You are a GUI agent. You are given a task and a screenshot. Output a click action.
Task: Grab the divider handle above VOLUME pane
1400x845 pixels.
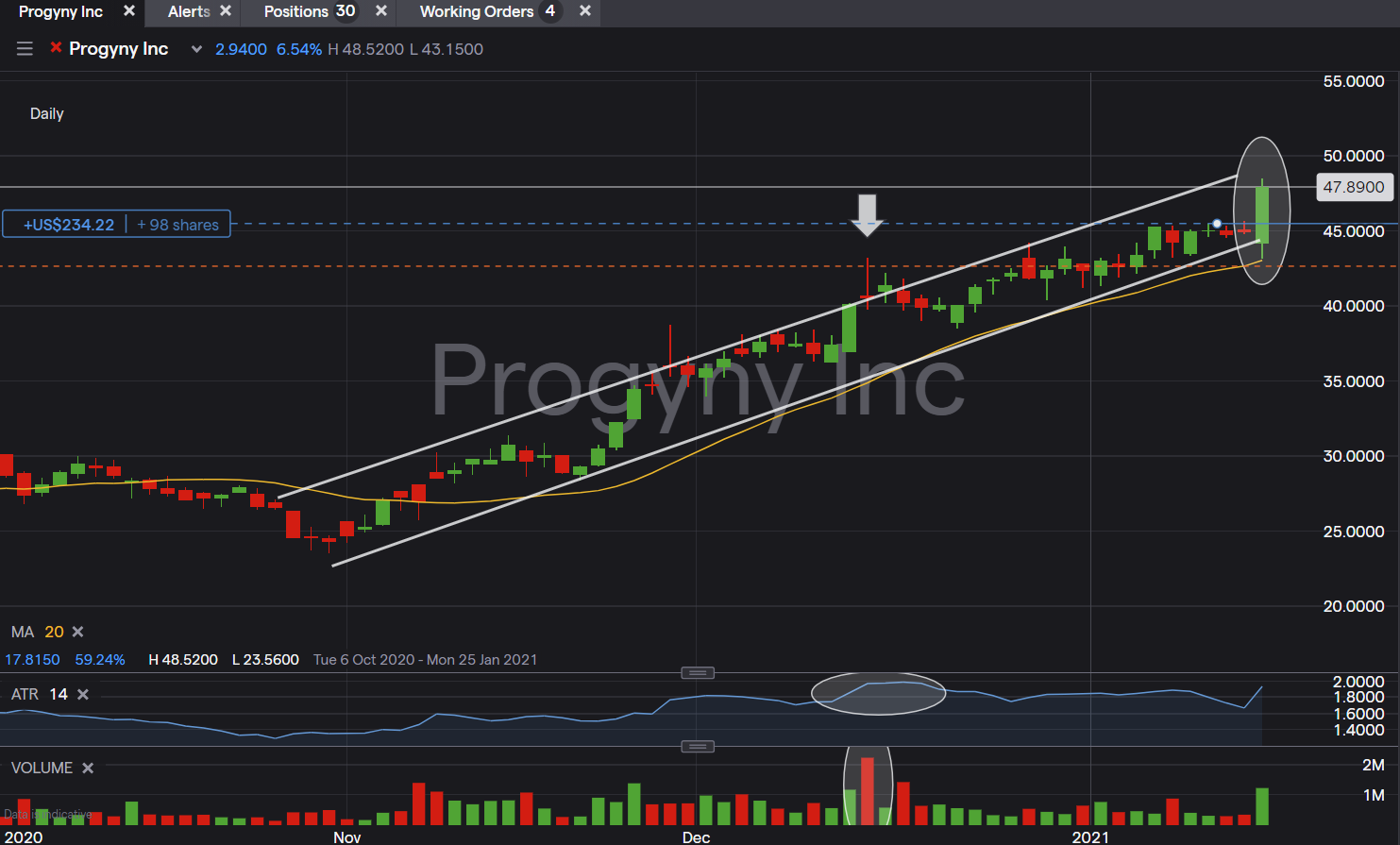[698, 746]
